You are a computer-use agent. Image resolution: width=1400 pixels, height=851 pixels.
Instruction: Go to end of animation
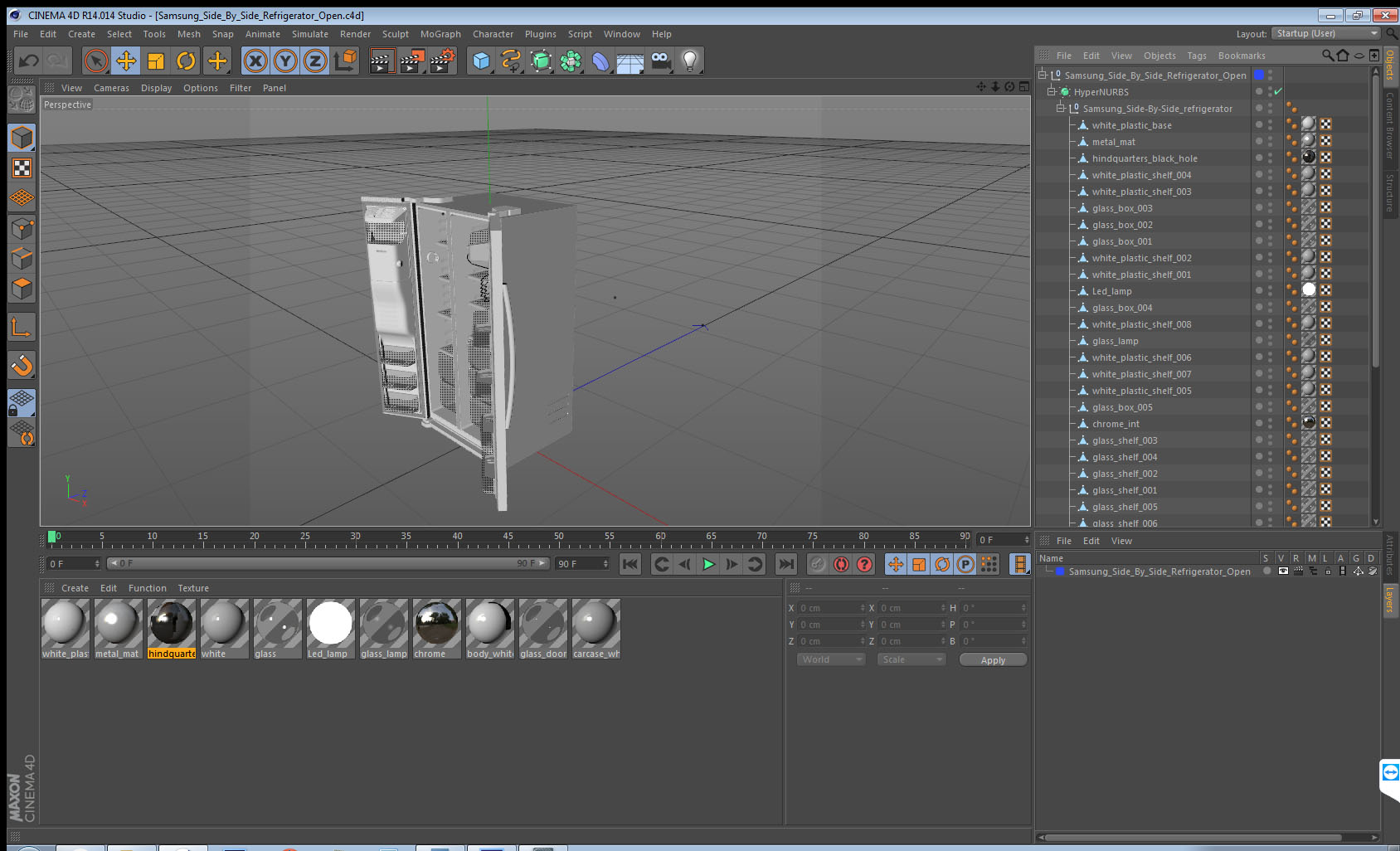coord(785,564)
